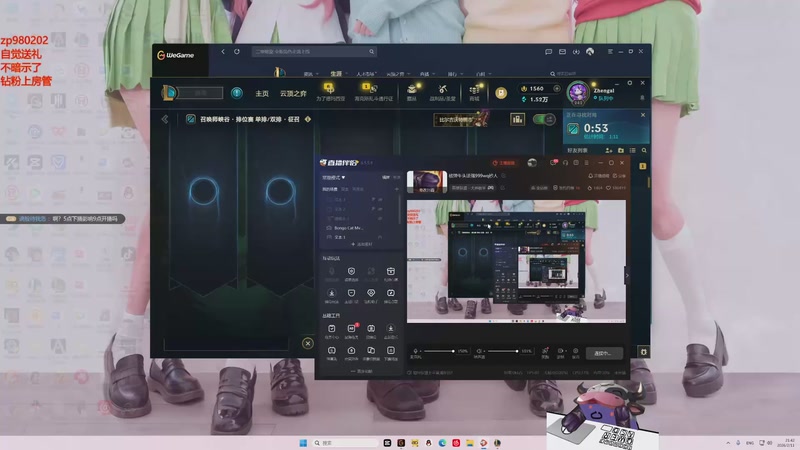Open the Edge browser taskbar icon
800x450 pixels.
click(x=442, y=443)
